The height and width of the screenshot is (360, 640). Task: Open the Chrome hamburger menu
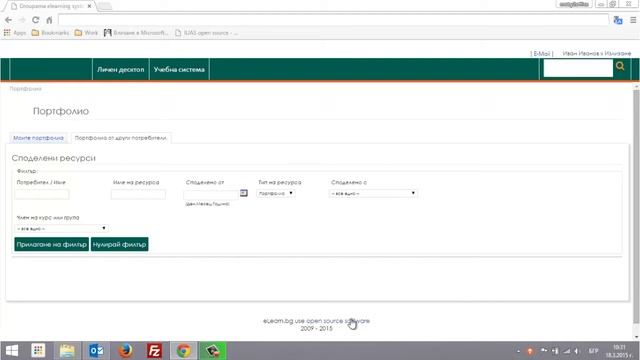click(633, 20)
